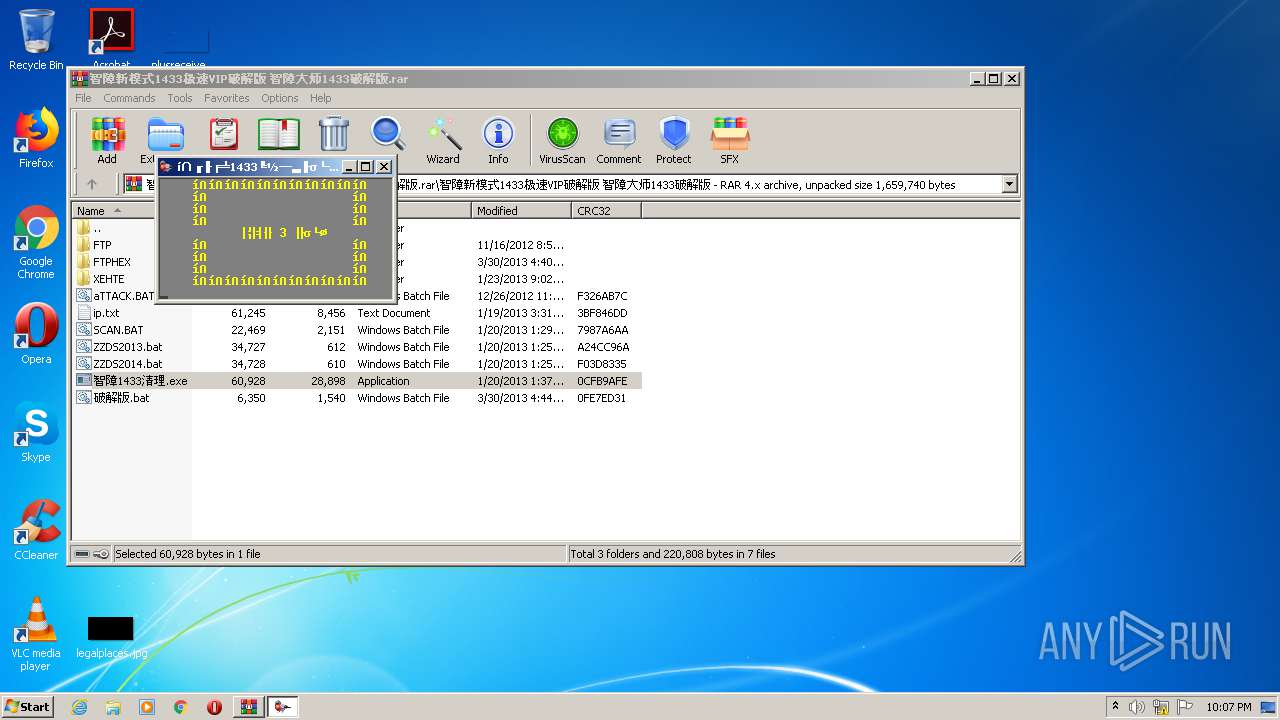This screenshot has height=720, width=1280.
Task: Click the Find magnifier toolbar icon
Action: (388, 135)
